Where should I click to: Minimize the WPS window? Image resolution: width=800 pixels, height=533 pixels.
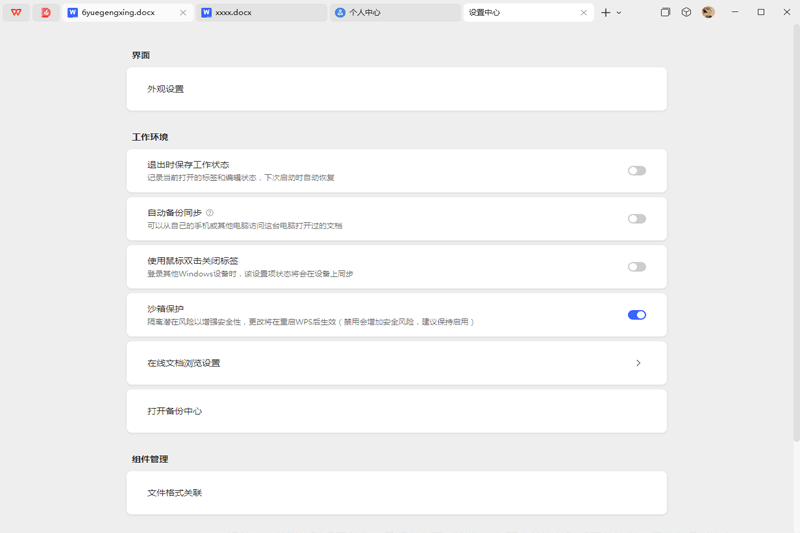(x=735, y=12)
